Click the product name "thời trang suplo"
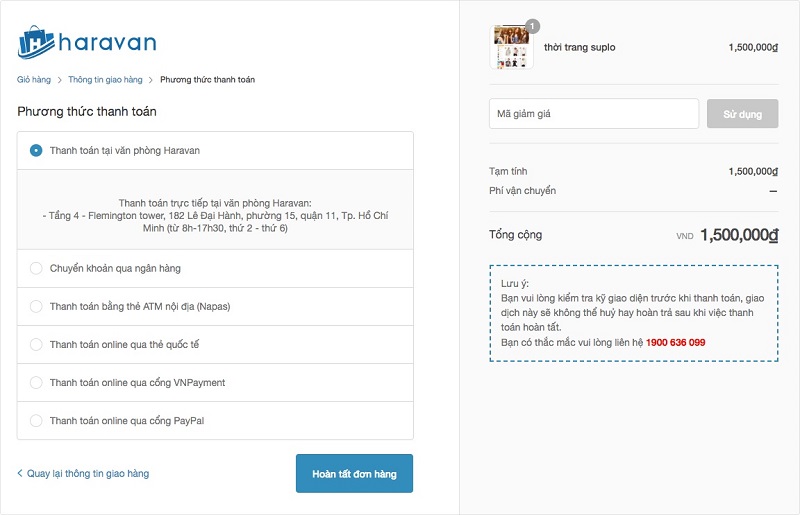Viewport: 800px width, 515px height. [x=579, y=47]
